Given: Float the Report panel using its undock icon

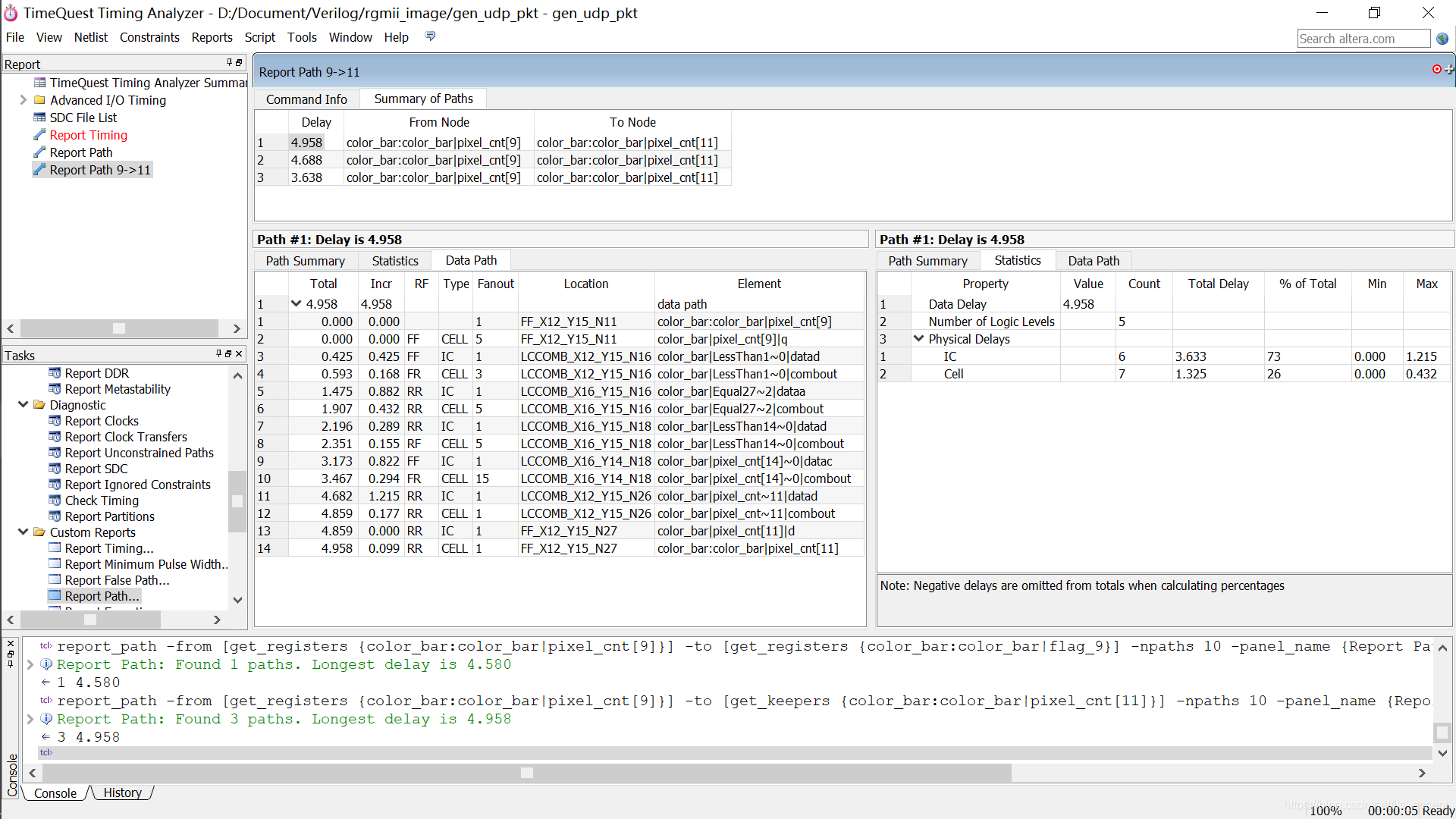Looking at the screenshot, I should coord(239,63).
